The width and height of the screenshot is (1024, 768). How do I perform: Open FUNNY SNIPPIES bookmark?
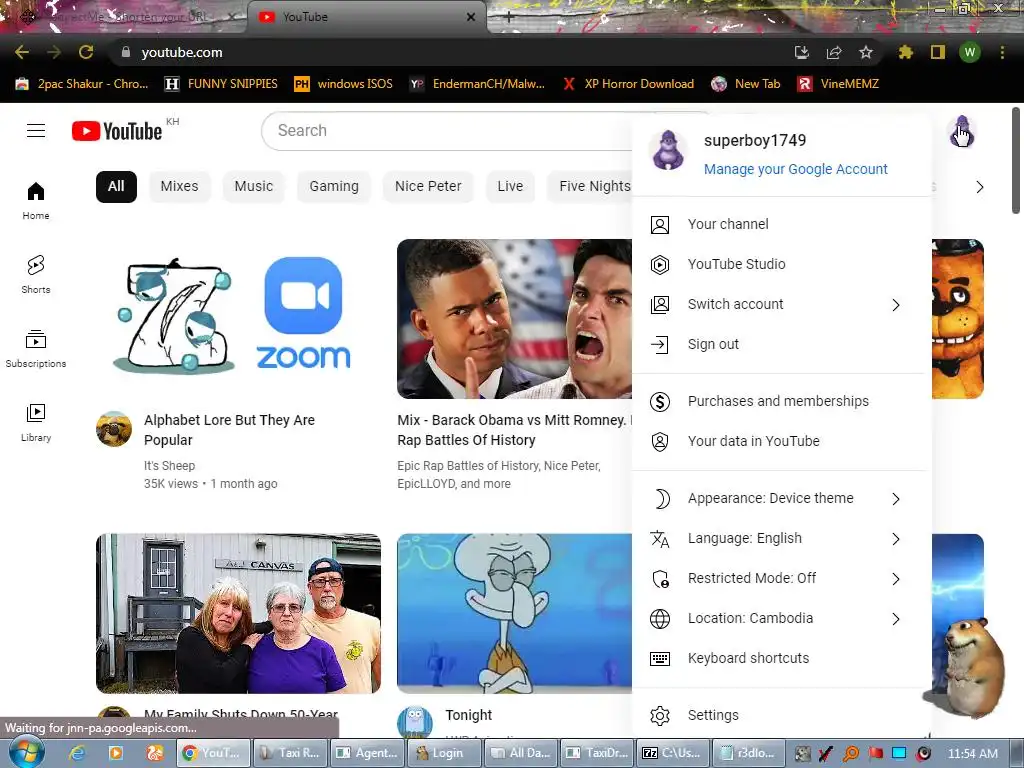pyautogui.click(x=221, y=84)
